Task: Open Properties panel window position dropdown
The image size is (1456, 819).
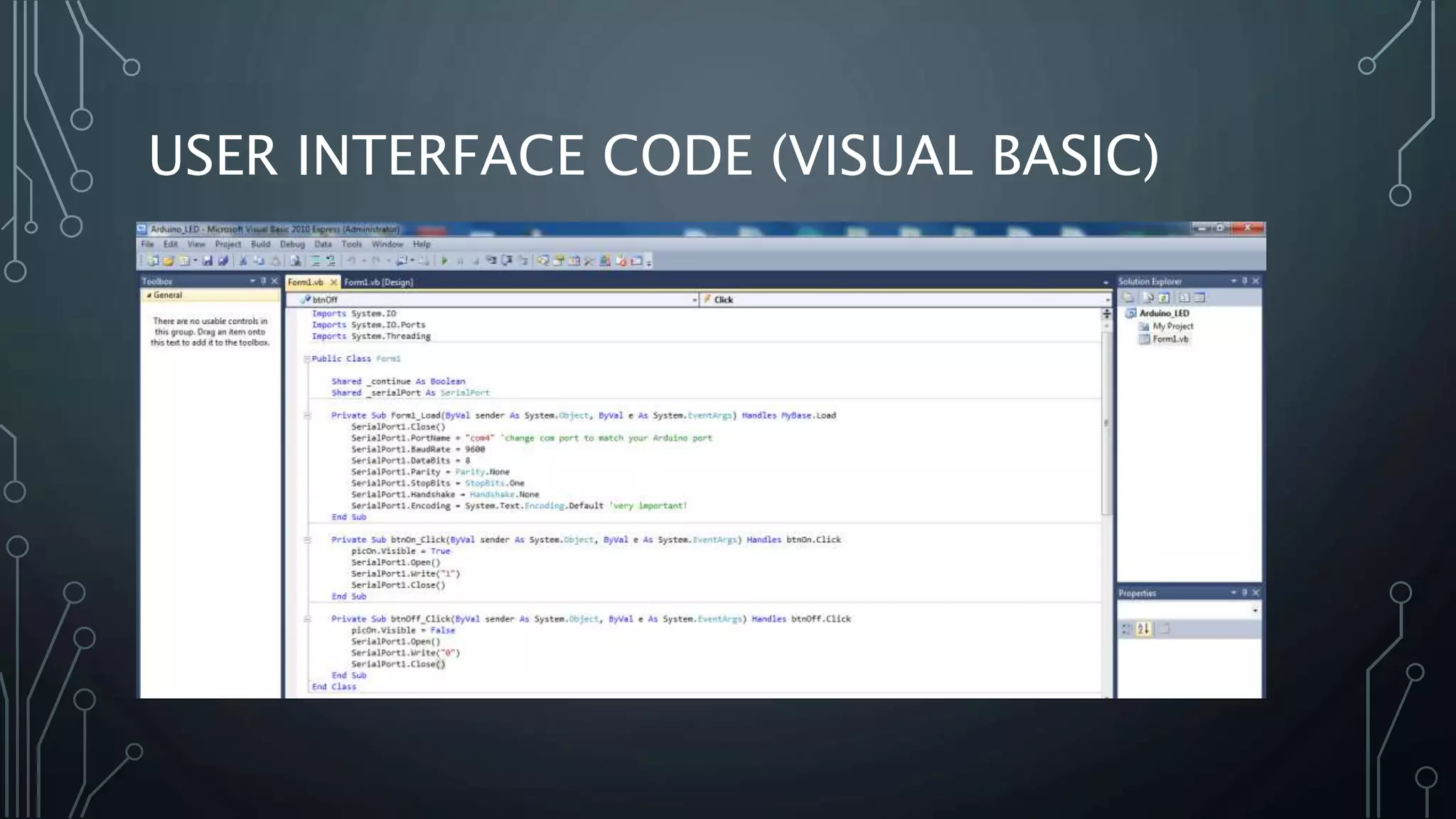Action: click(1233, 592)
